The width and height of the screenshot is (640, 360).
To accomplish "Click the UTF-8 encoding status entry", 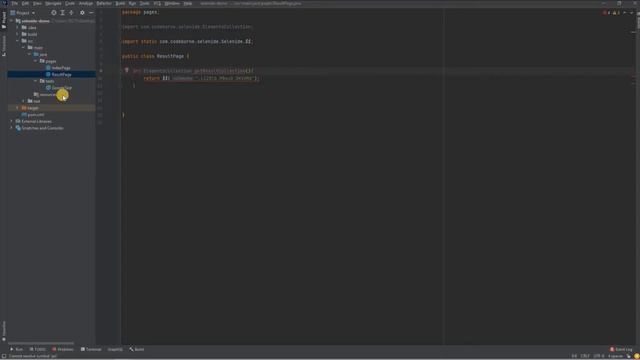I will click(x=599, y=356).
